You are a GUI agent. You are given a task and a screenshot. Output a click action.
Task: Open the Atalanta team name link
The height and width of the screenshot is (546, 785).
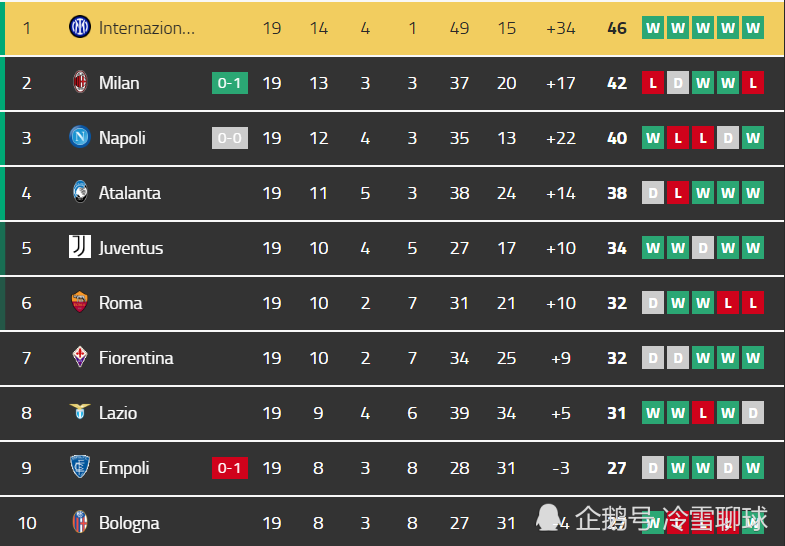[130, 193]
